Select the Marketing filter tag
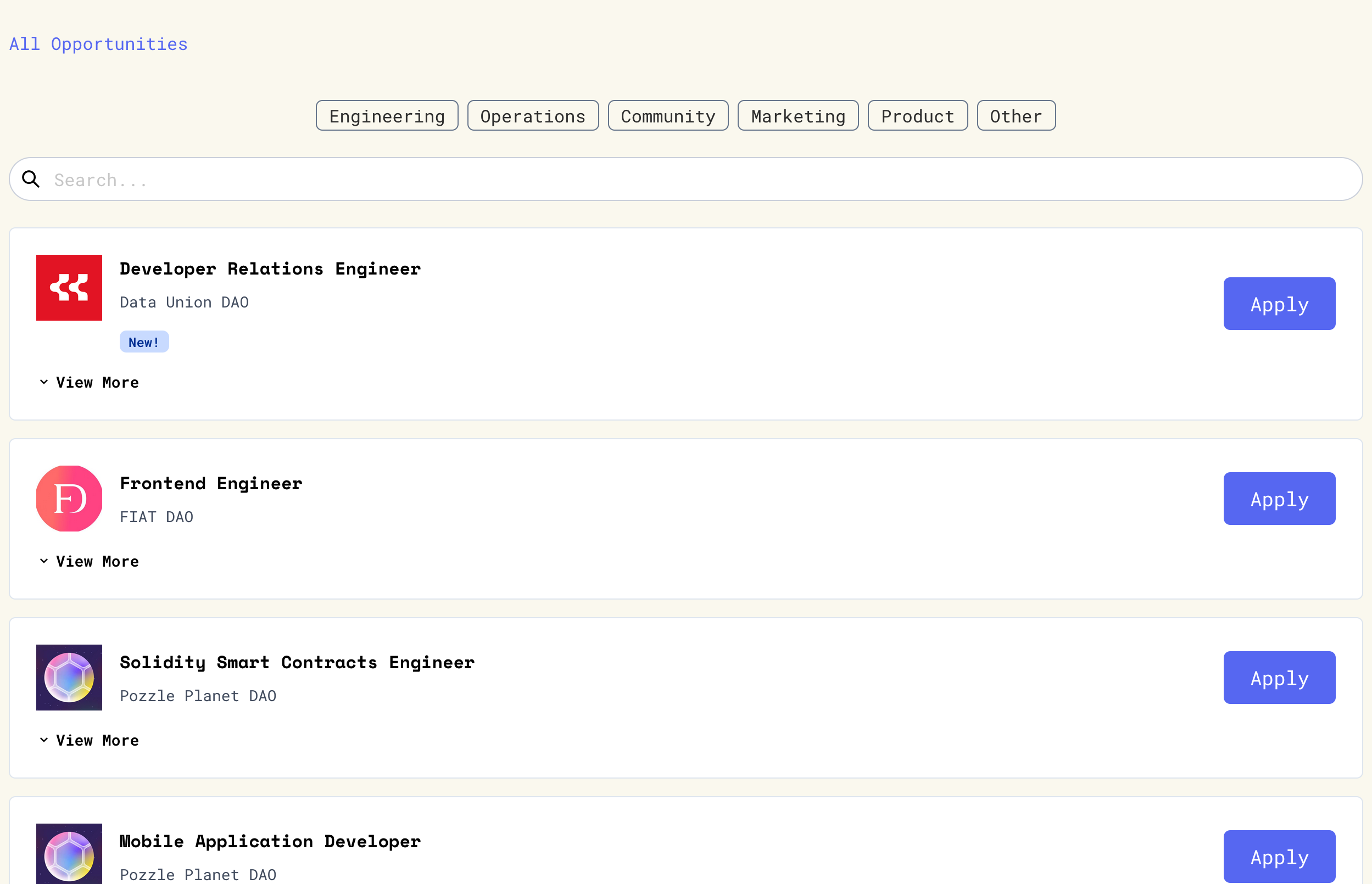Image resolution: width=1372 pixels, height=884 pixels. point(798,116)
